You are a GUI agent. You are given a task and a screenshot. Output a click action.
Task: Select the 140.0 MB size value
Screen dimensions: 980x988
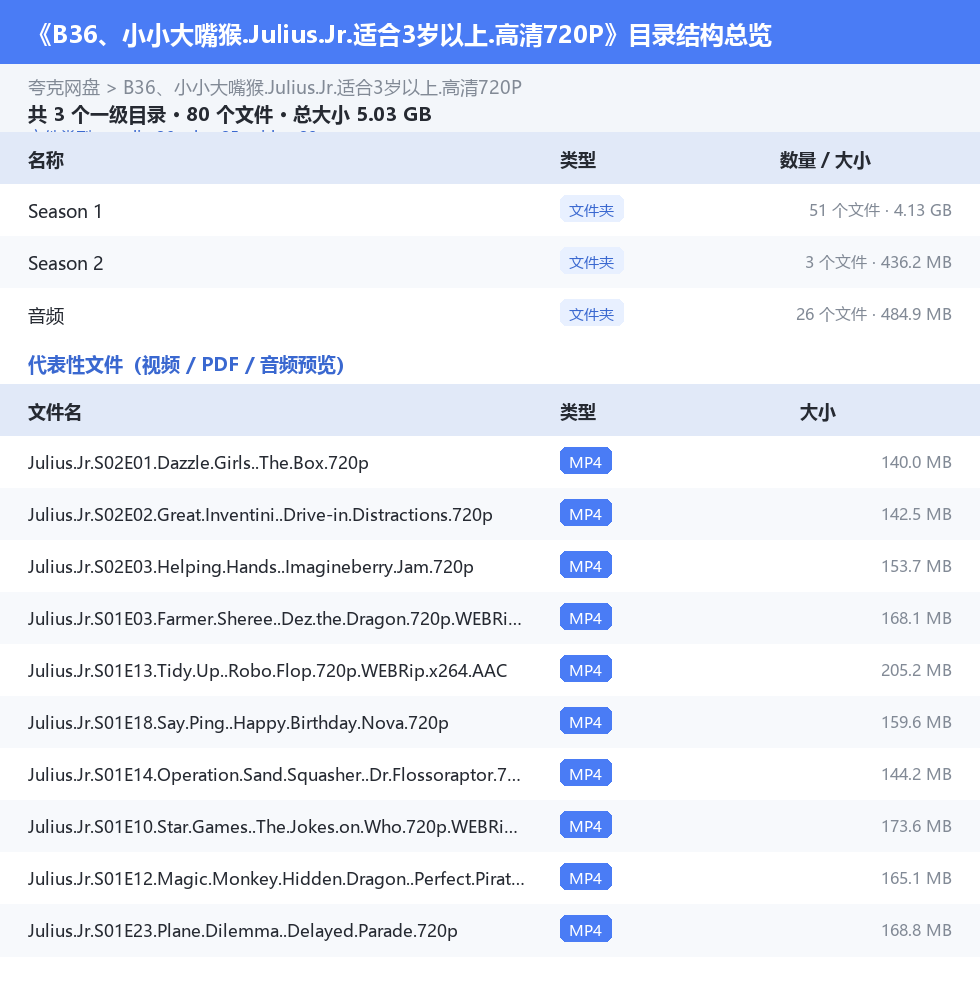[x=916, y=462]
